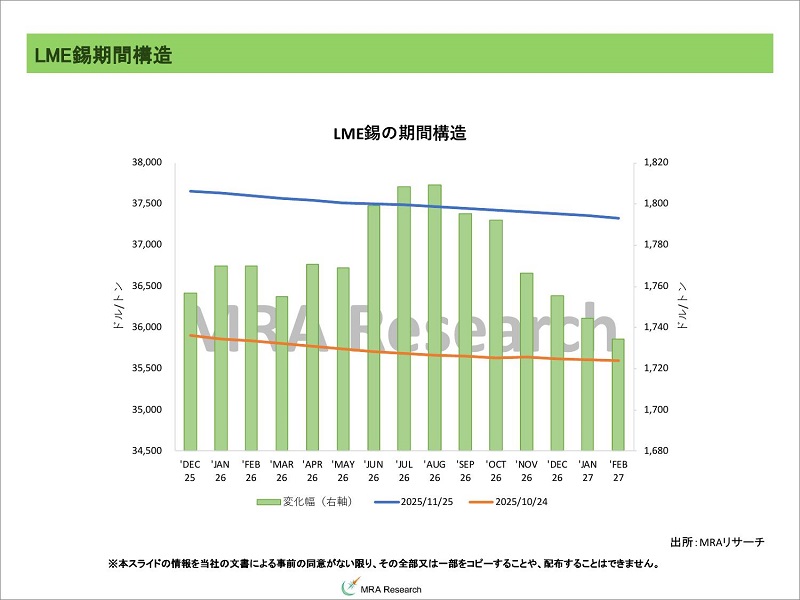800x600 pixels.
Task: Click the left axis title ドル/トン
Action: [118, 306]
